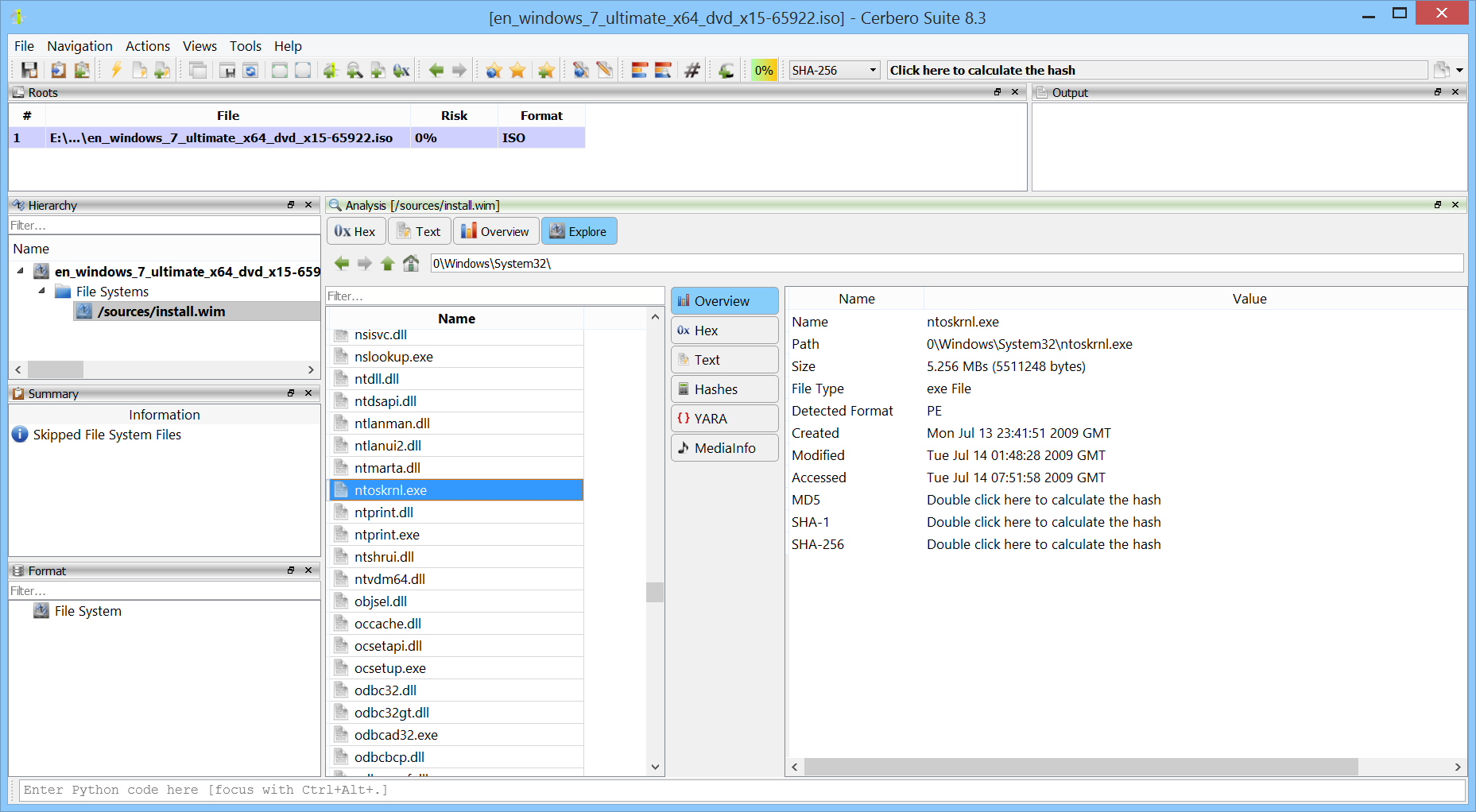1476x812 pixels.
Task: Open the Actions menu
Action: pyautogui.click(x=148, y=46)
